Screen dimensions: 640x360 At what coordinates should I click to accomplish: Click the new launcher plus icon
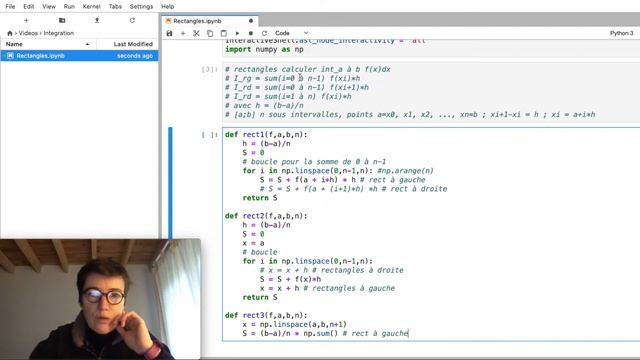26,20
